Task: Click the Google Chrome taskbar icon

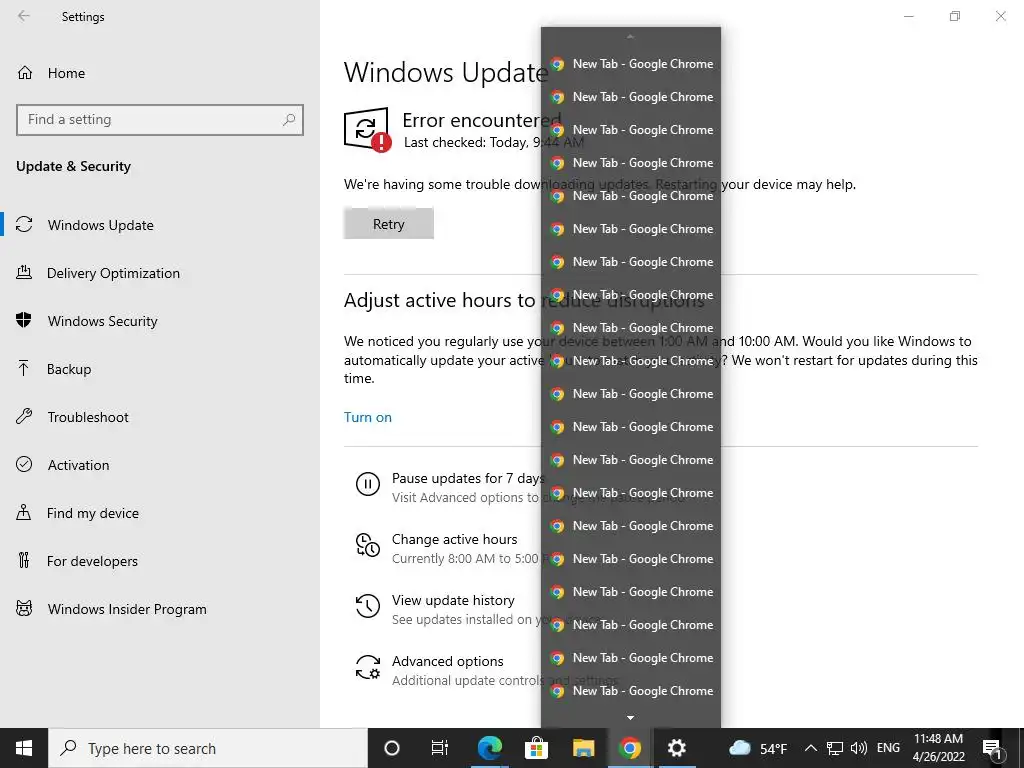Action: point(630,748)
